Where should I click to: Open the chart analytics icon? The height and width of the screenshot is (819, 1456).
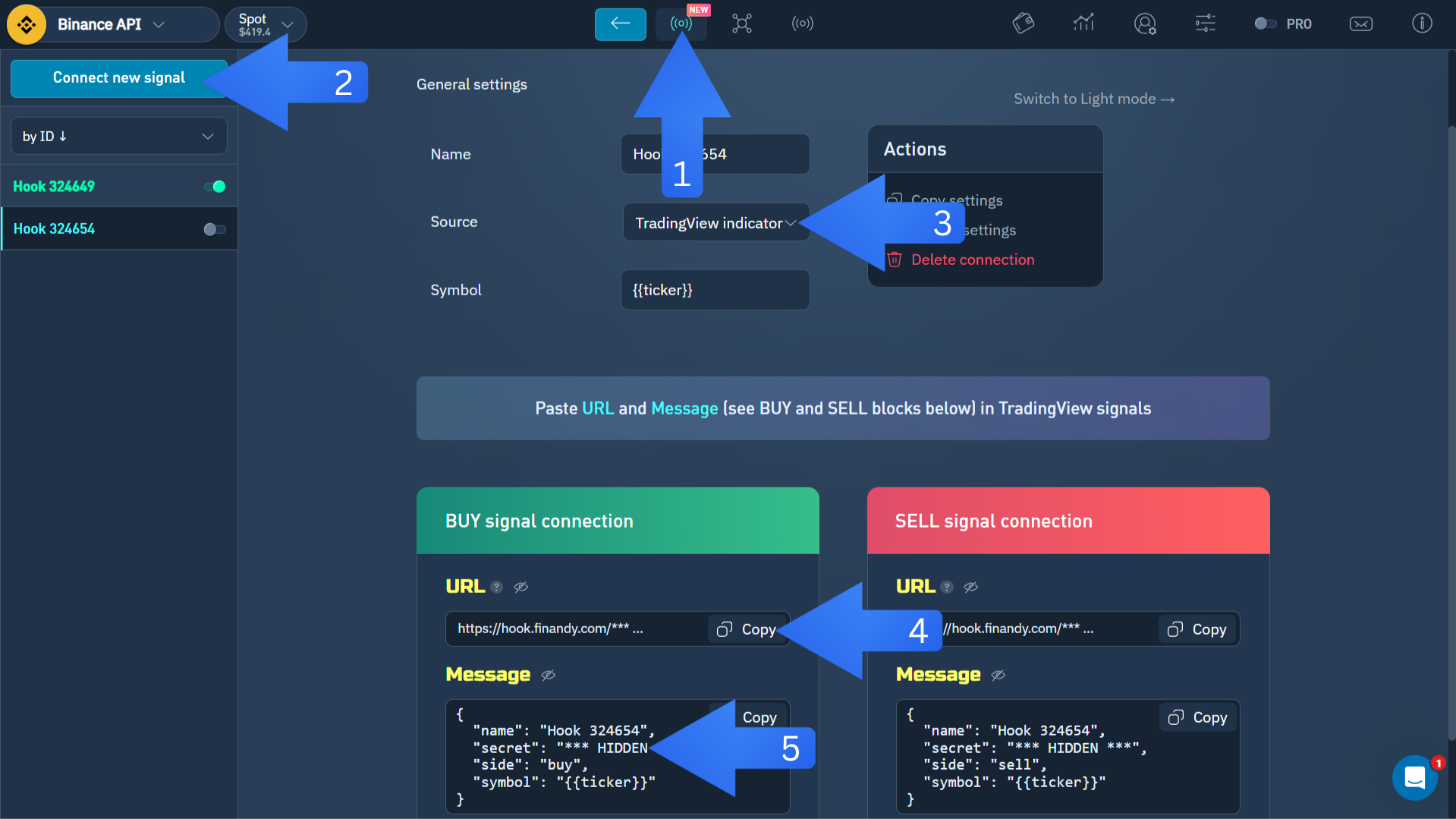tap(1084, 24)
